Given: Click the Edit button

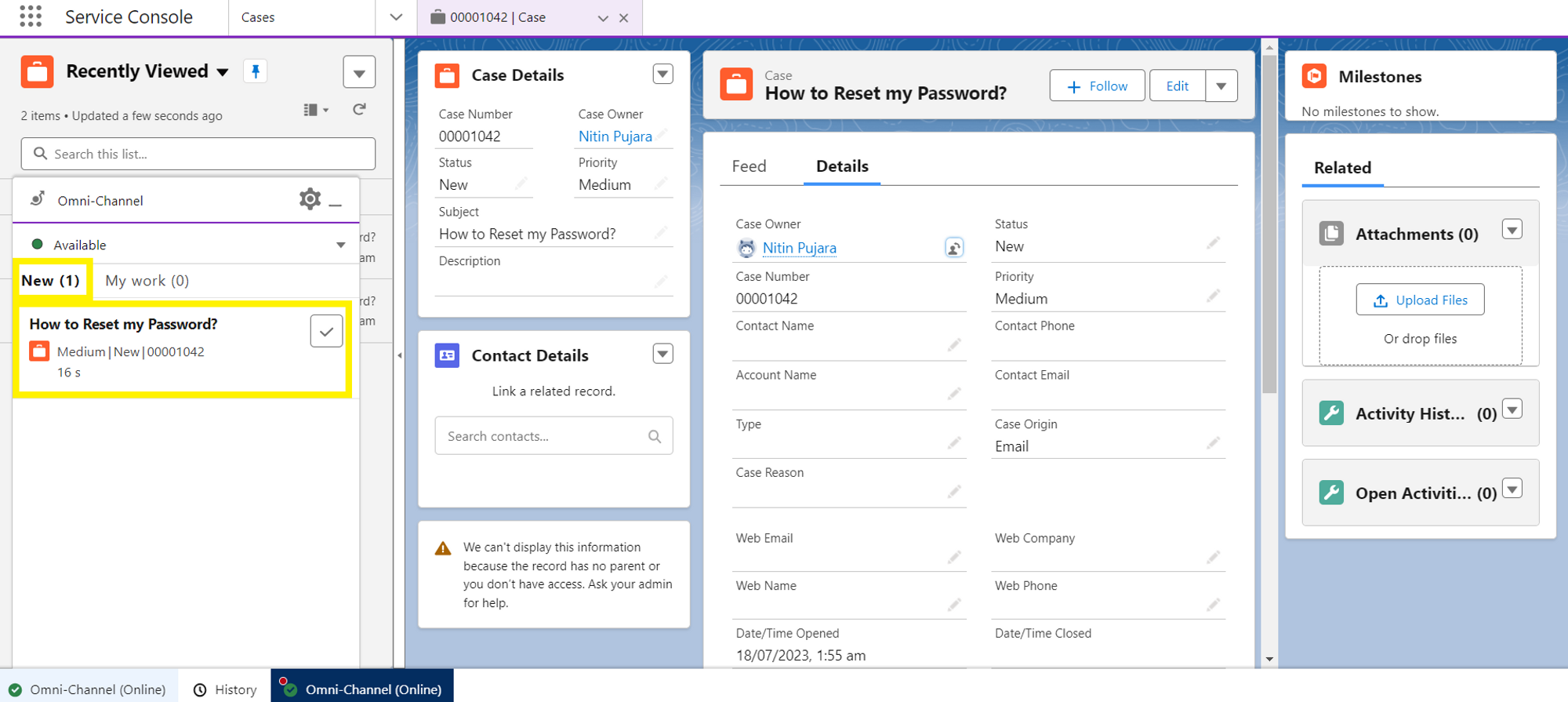Looking at the screenshot, I should tap(1177, 86).
